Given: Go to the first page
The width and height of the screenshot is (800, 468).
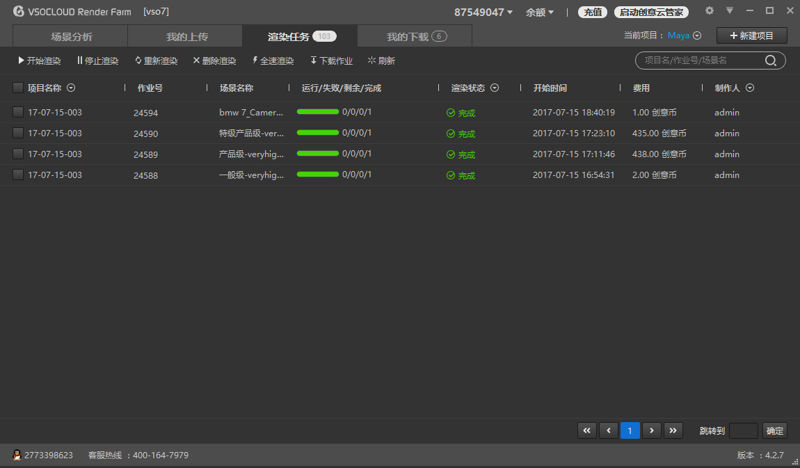Looking at the screenshot, I should pos(587,431).
